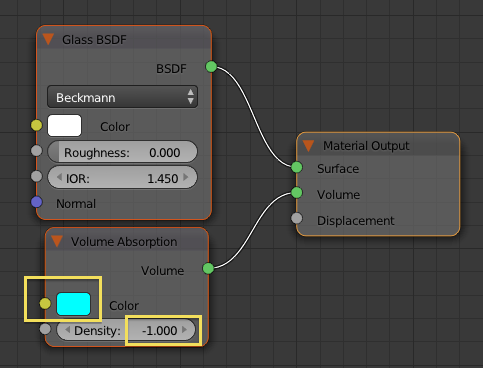Increase IOR with the right arrow
Screen dimensions: 483x368
coord(186,177)
